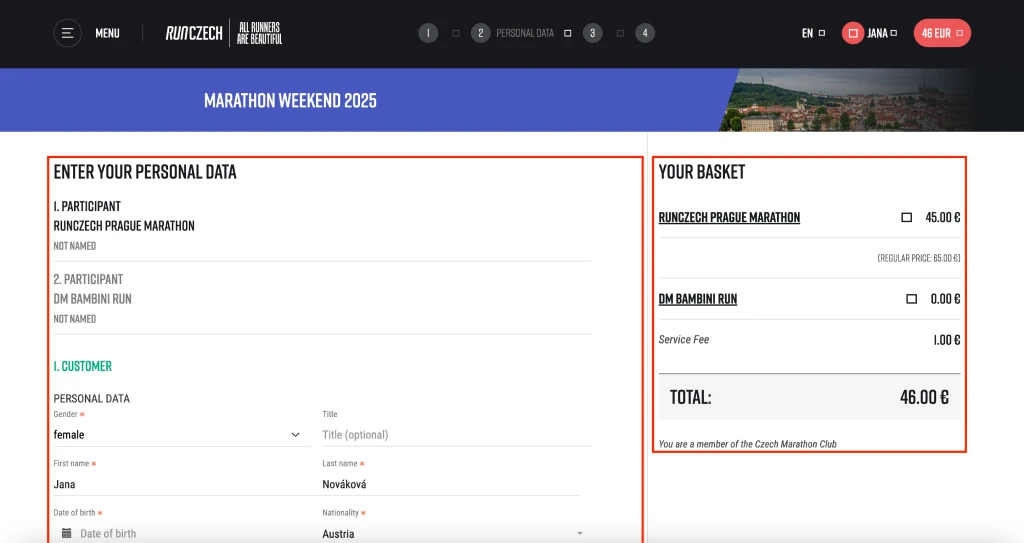This screenshot has width=1024, height=543.
Task: Click the Service Fee row label
Action: pyautogui.click(x=684, y=340)
